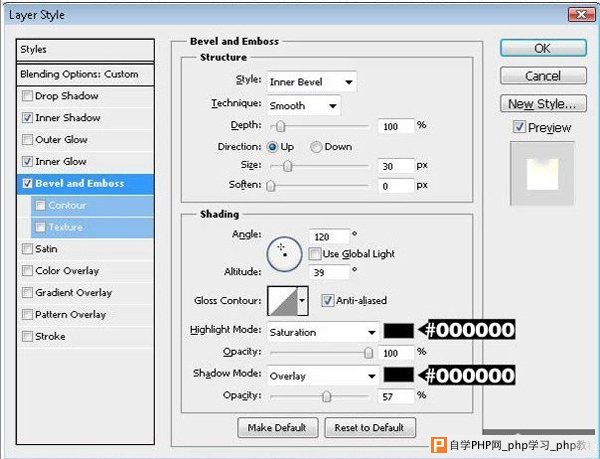Enable the Pattern Overlay checkbox
The width and height of the screenshot is (600, 459).
27,314
